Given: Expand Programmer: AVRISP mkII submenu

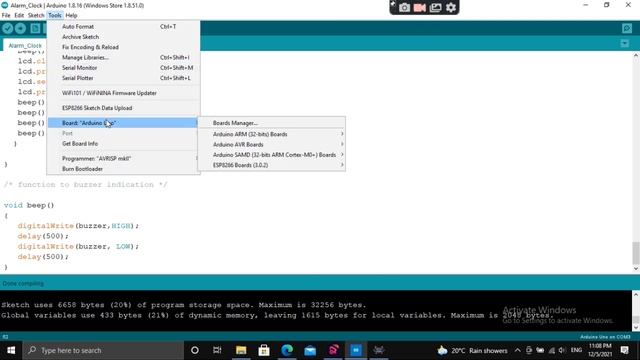Looking at the screenshot, I should point(123,158).
